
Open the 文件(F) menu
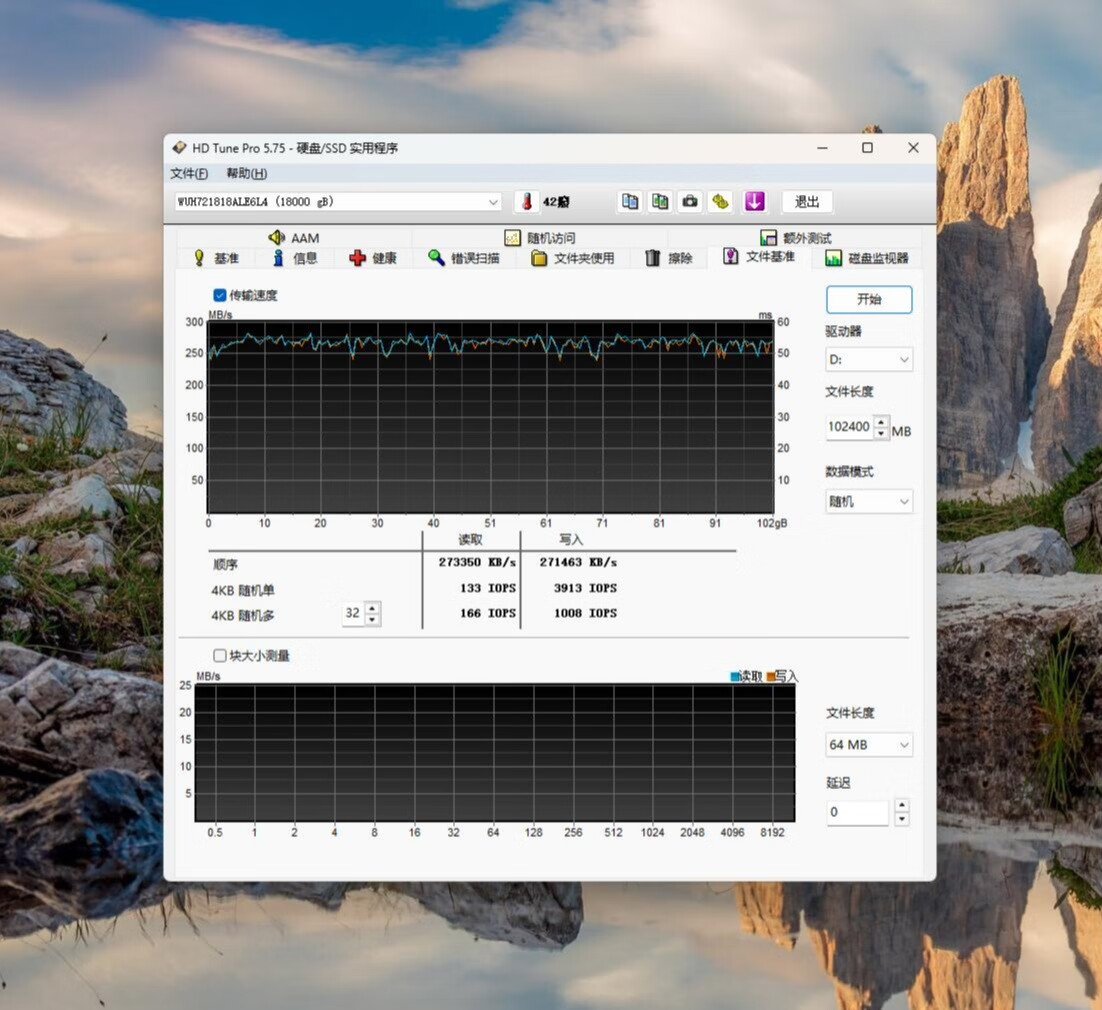(x=189, y=174)
